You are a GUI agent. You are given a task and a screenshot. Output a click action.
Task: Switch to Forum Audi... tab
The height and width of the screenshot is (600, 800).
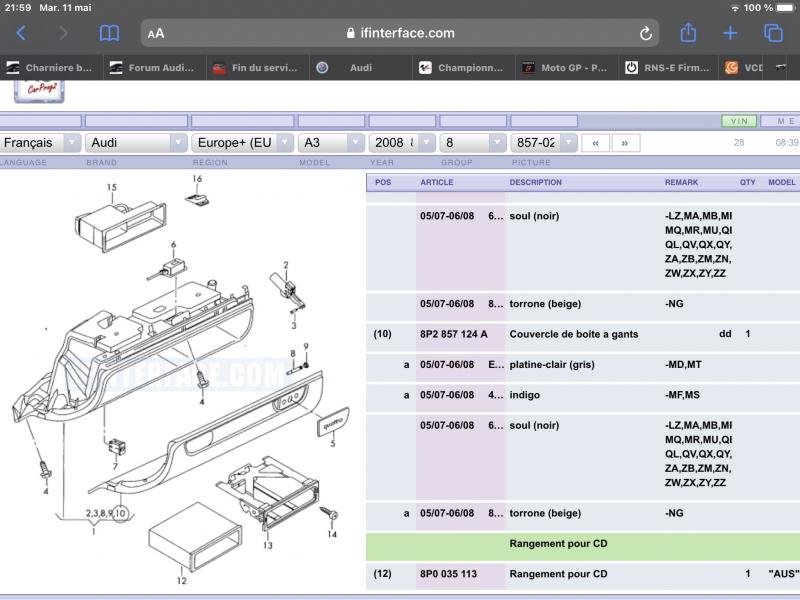coord(155,67)
